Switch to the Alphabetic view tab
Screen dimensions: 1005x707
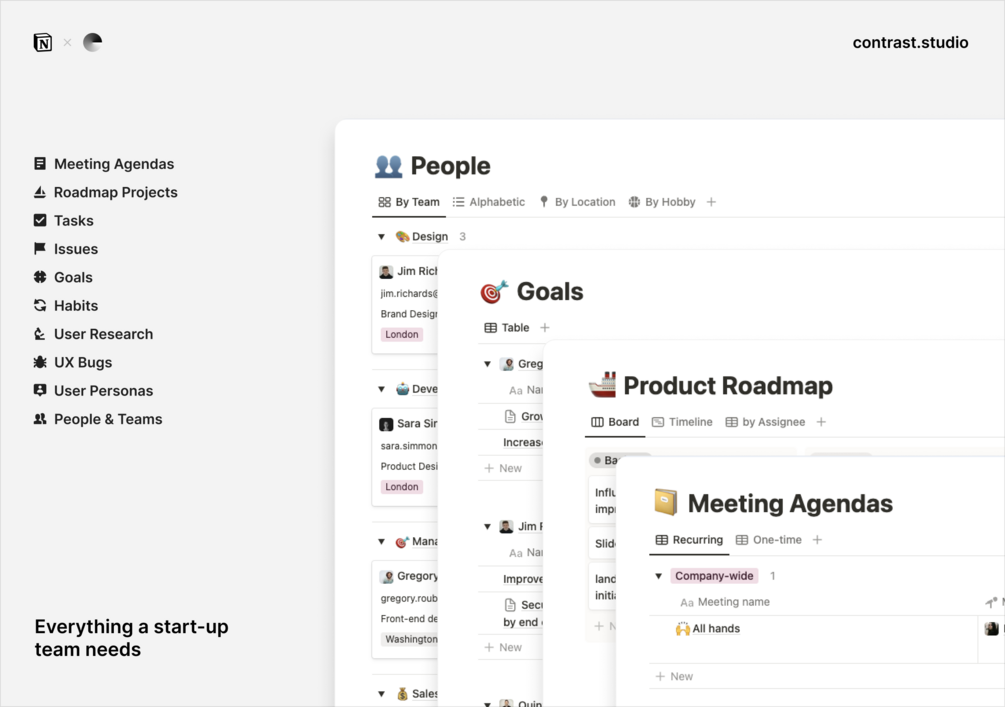click(x=488, y=202)
